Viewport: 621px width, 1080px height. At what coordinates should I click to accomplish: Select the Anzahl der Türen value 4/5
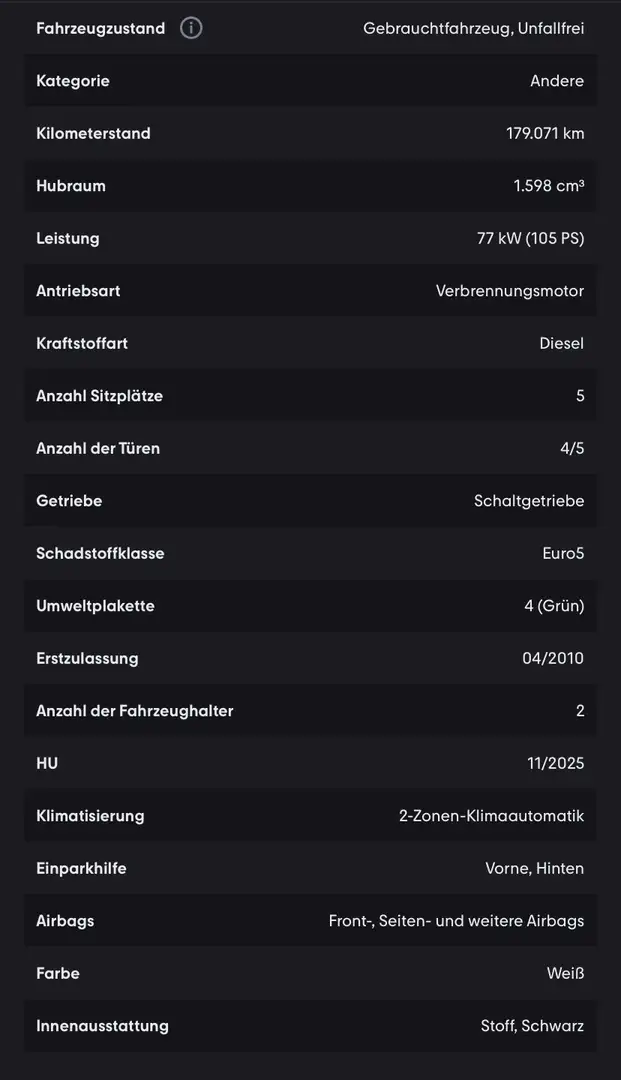coord(571,448)
